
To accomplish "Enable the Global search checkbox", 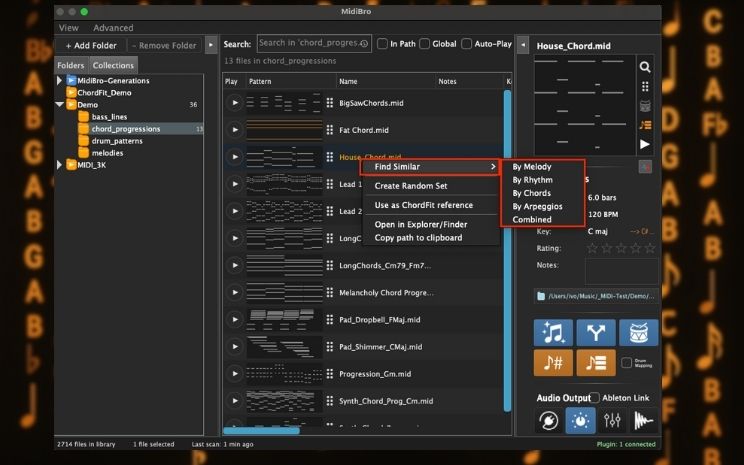I will [x=425, y=44].
